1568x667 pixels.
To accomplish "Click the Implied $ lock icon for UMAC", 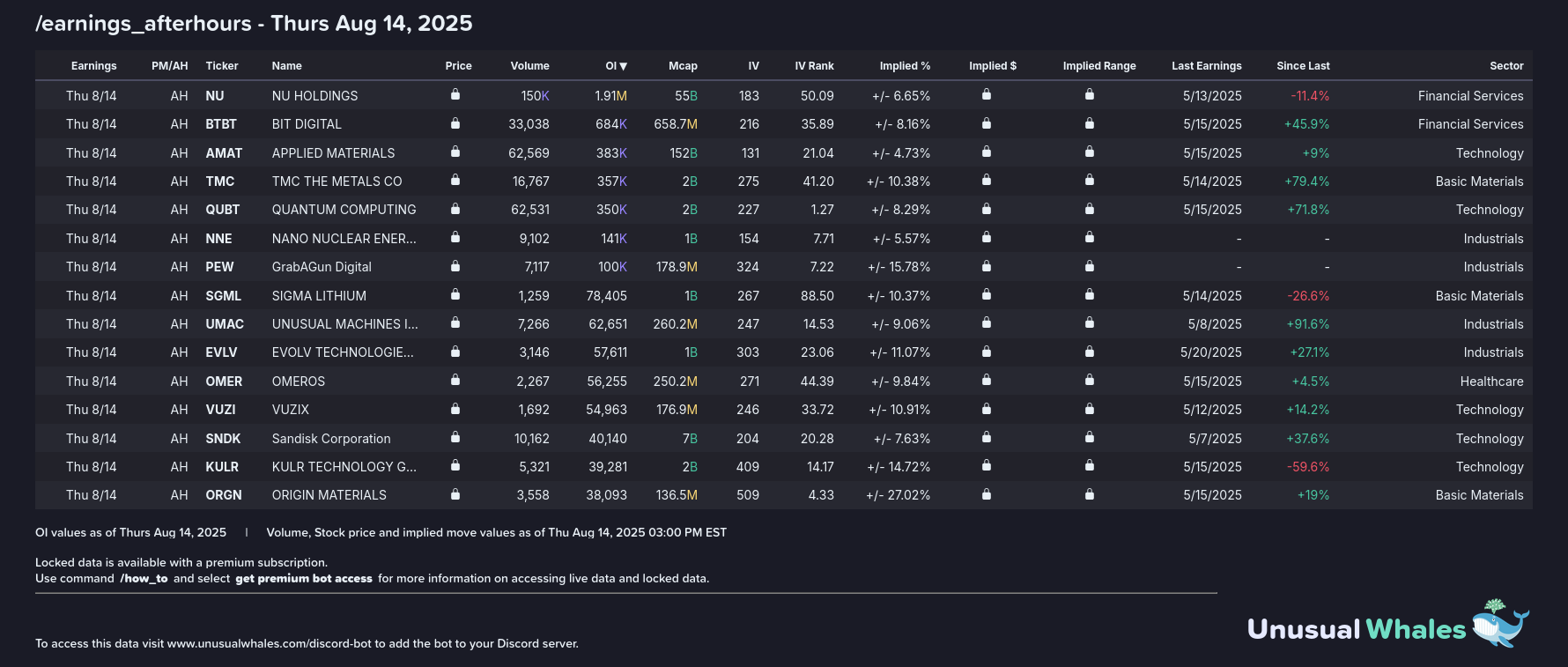I will (x=987, y=322).
